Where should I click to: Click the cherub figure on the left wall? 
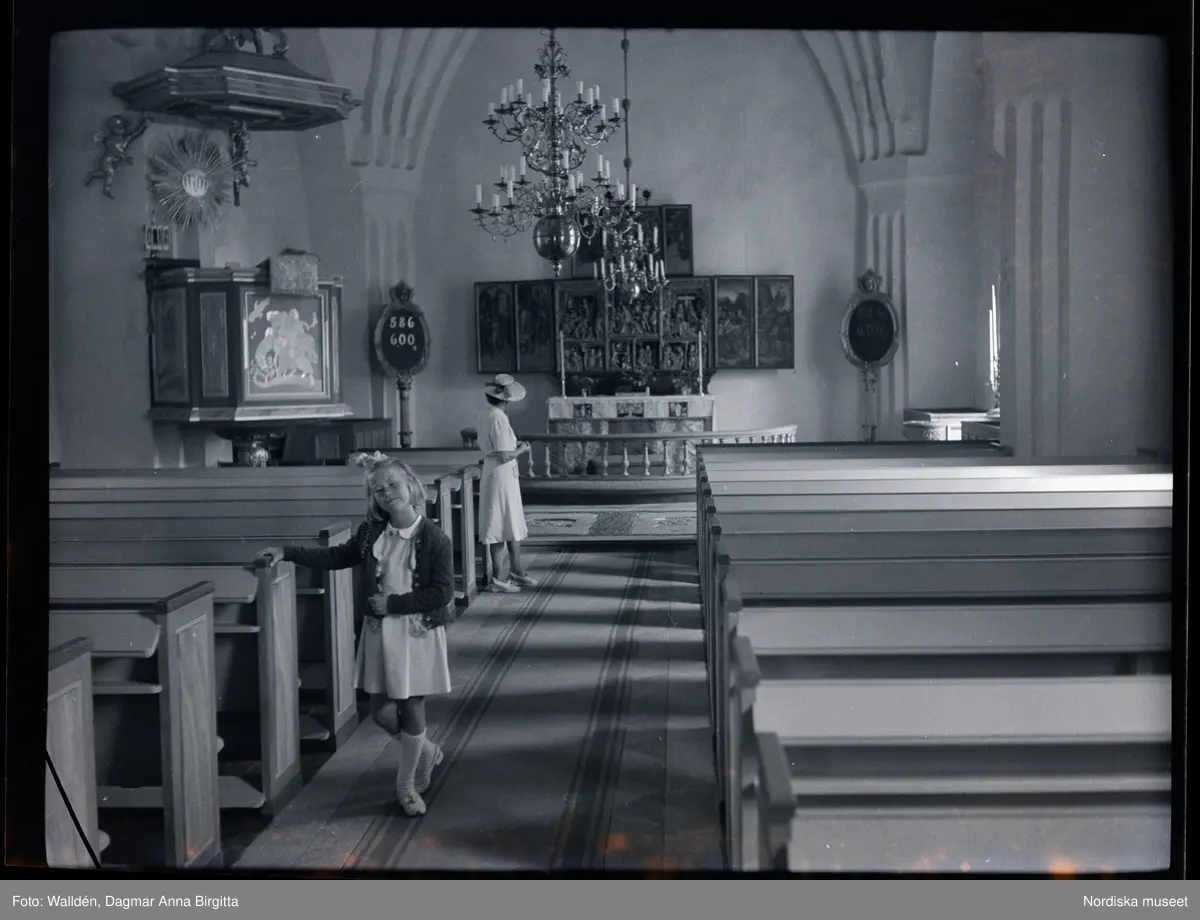pos(114,152)
